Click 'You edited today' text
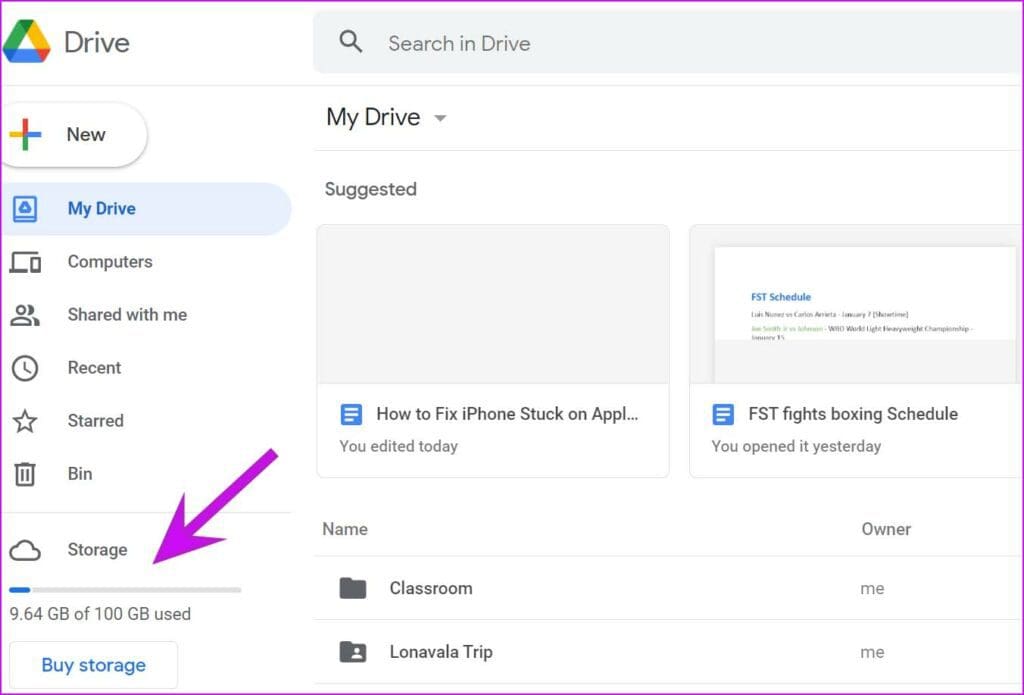Image resolution: width=1024 pixels, height=695 pixels. [398, 446]
